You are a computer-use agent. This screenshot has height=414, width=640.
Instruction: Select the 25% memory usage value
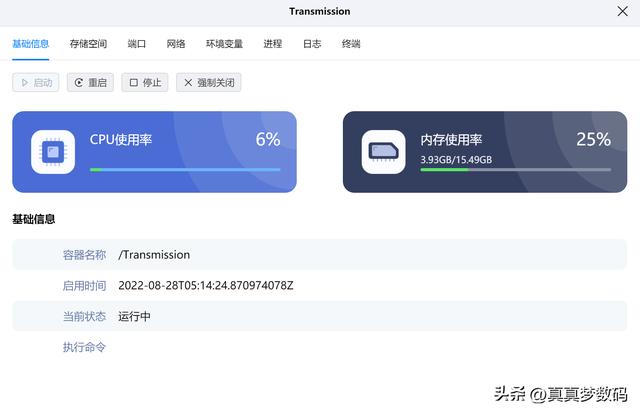593,139
